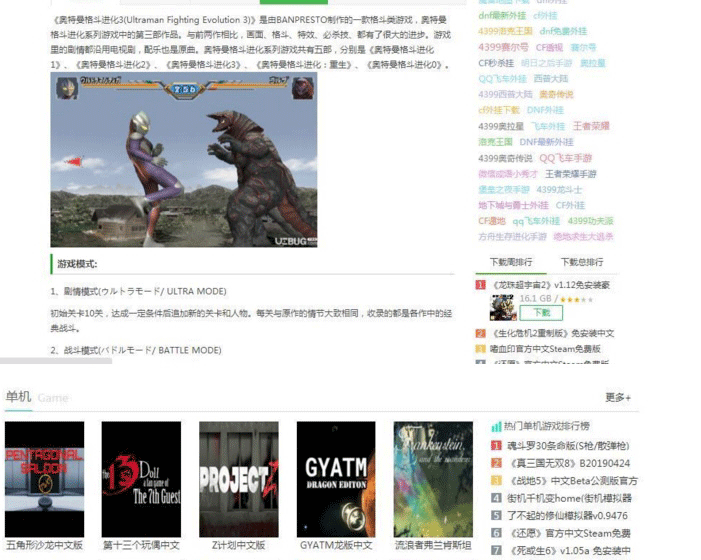Click the green 下载 button for 龙珠超宇宙2

(541, 312)
